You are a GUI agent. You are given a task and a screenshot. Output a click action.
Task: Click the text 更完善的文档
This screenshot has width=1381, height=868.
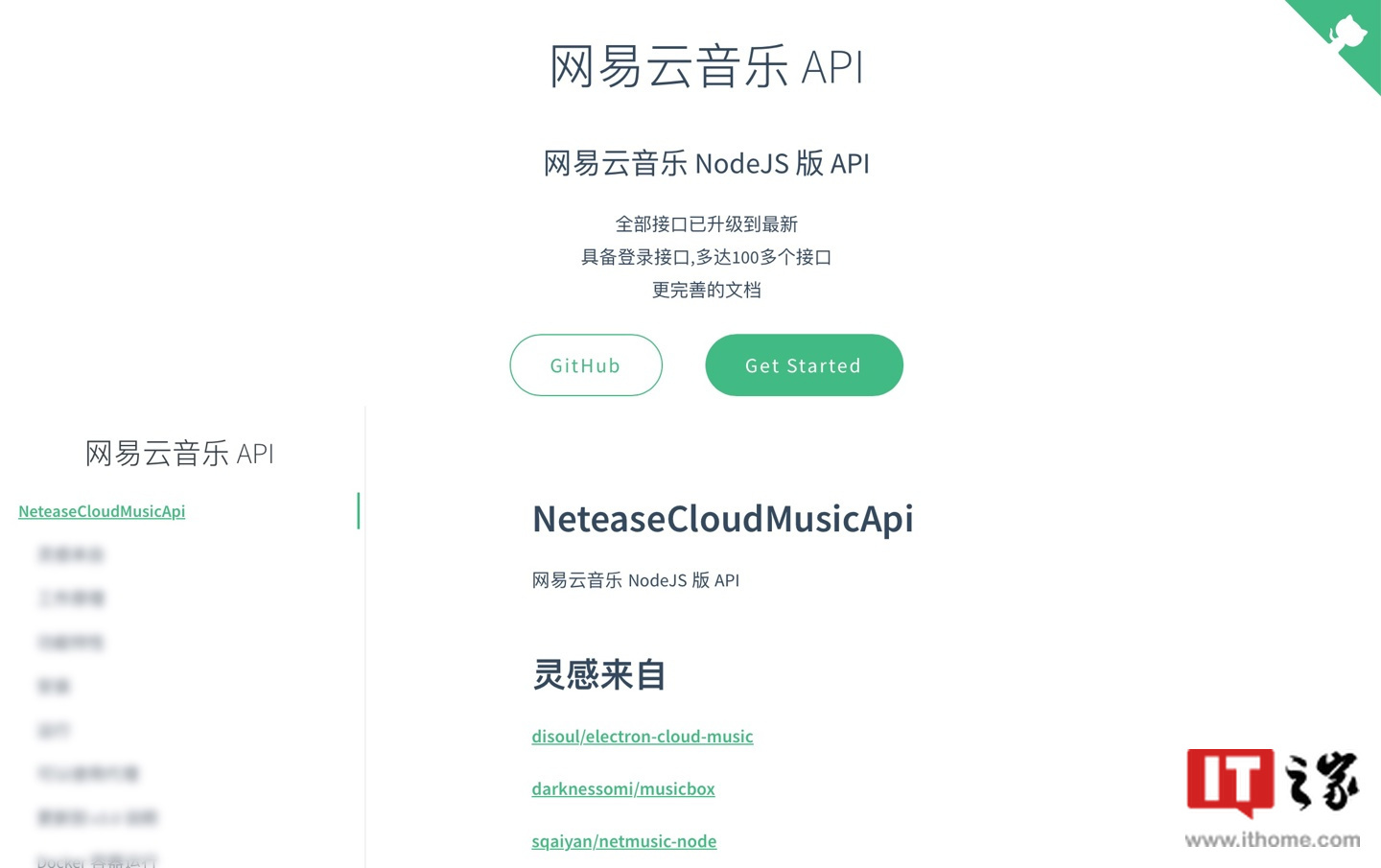707,290
